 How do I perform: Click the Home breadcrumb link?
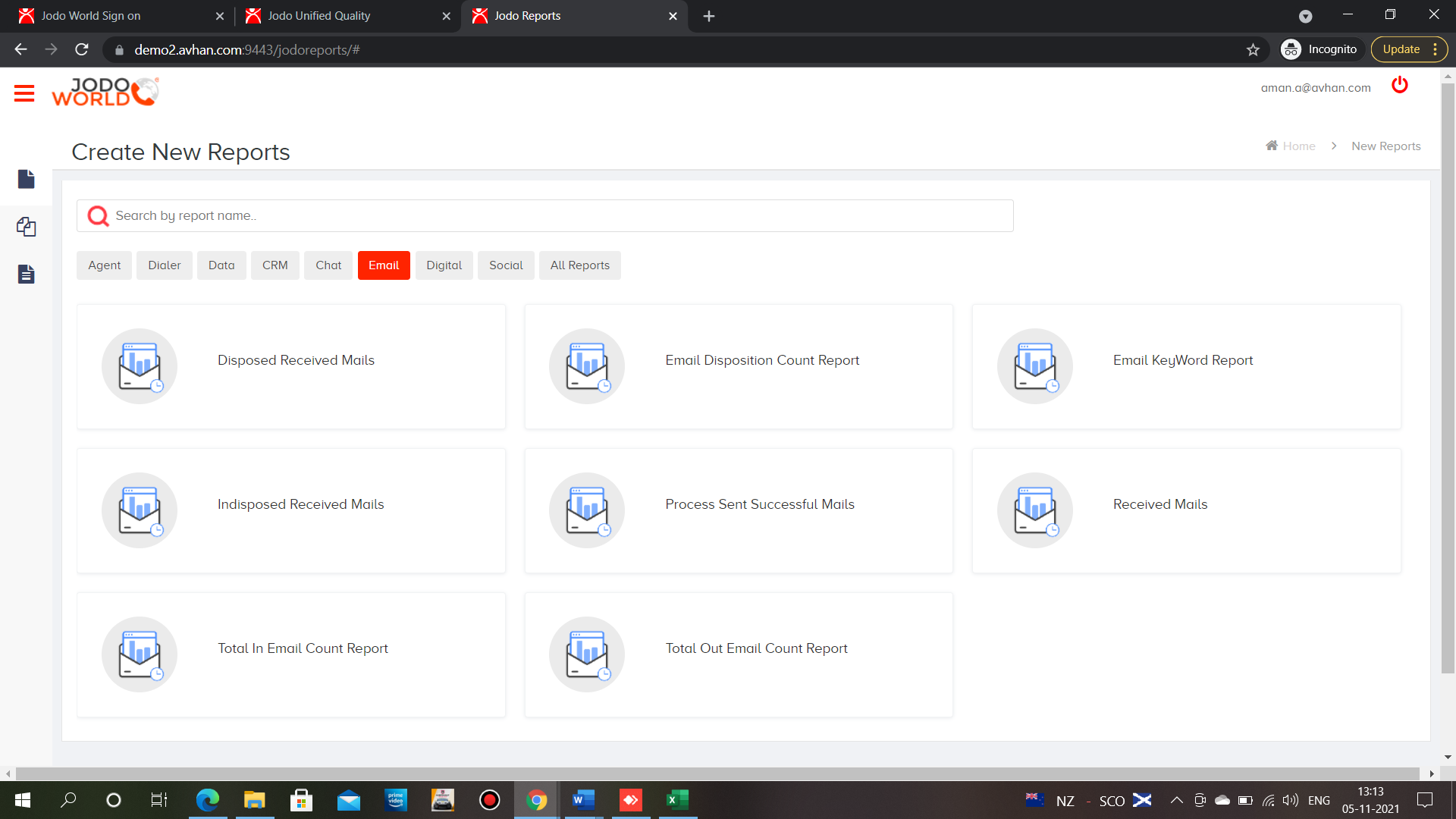pyautogui.click(x=1298, y=146)
